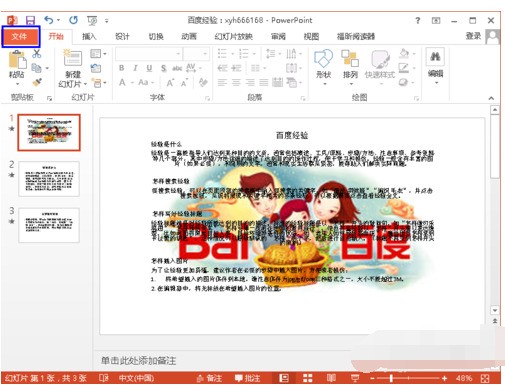Cut selection with the scissors icon
The width and height of the screenshot is (505, 387).
[x=37, y=54]
